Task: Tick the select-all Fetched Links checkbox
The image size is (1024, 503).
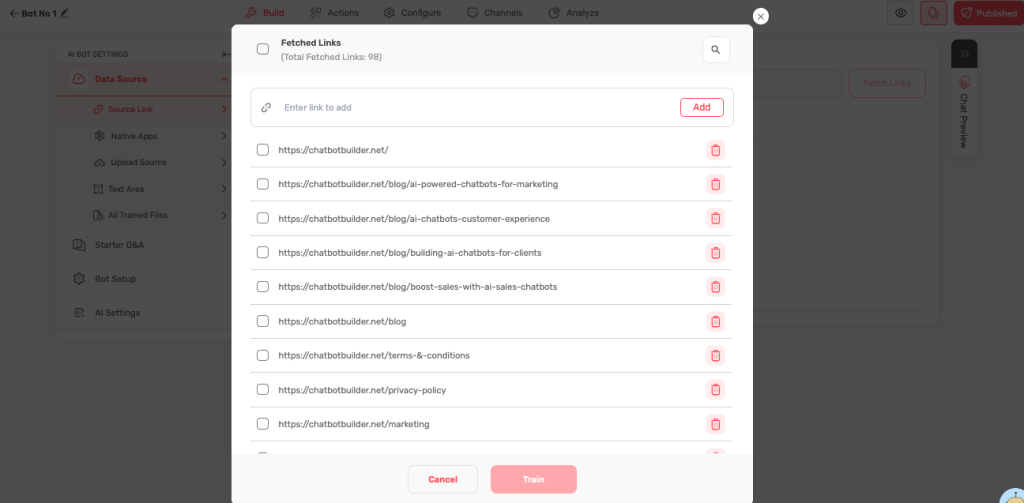Action: coord(263,49)
